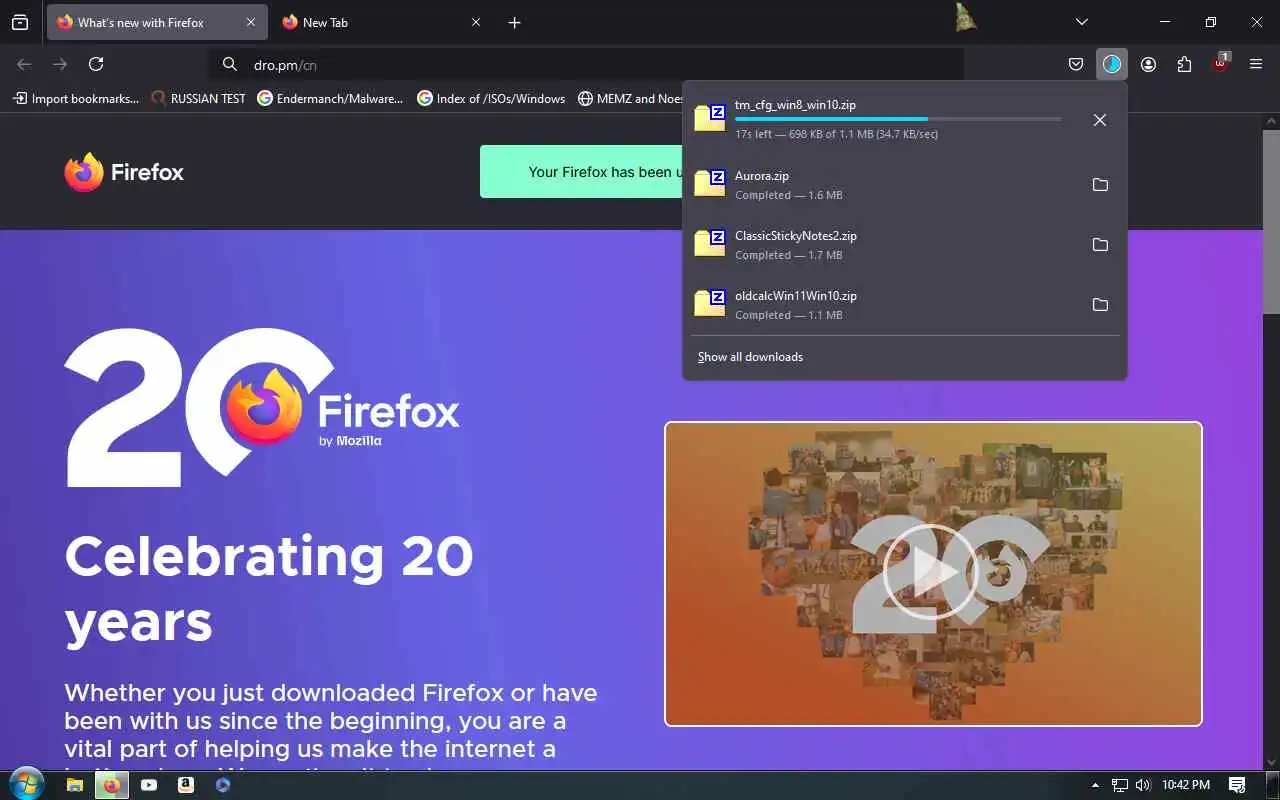This screenshot has height=800, width=1280.
Task: Reload the current page
Action: click(x=96, y=64)
